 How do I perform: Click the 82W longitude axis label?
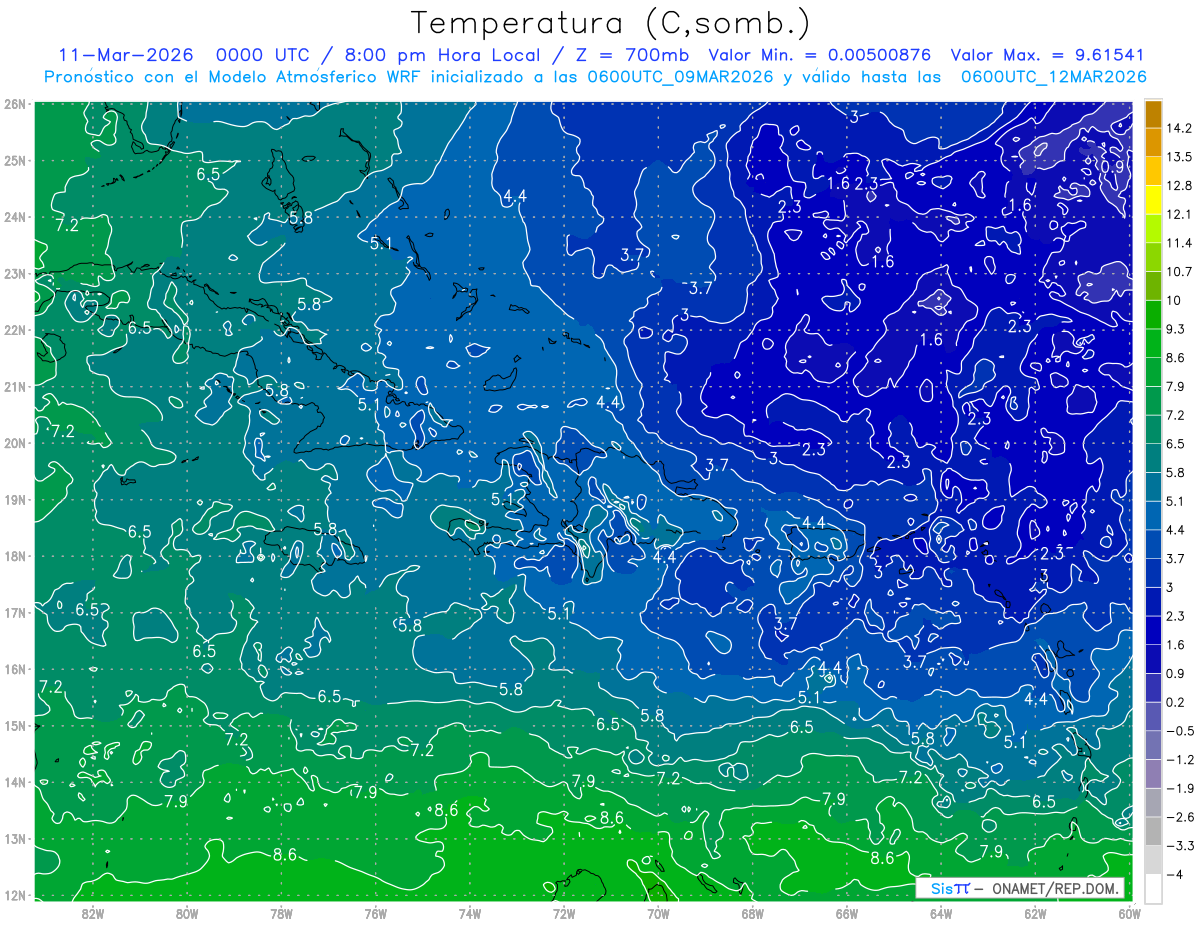point(92,913)
